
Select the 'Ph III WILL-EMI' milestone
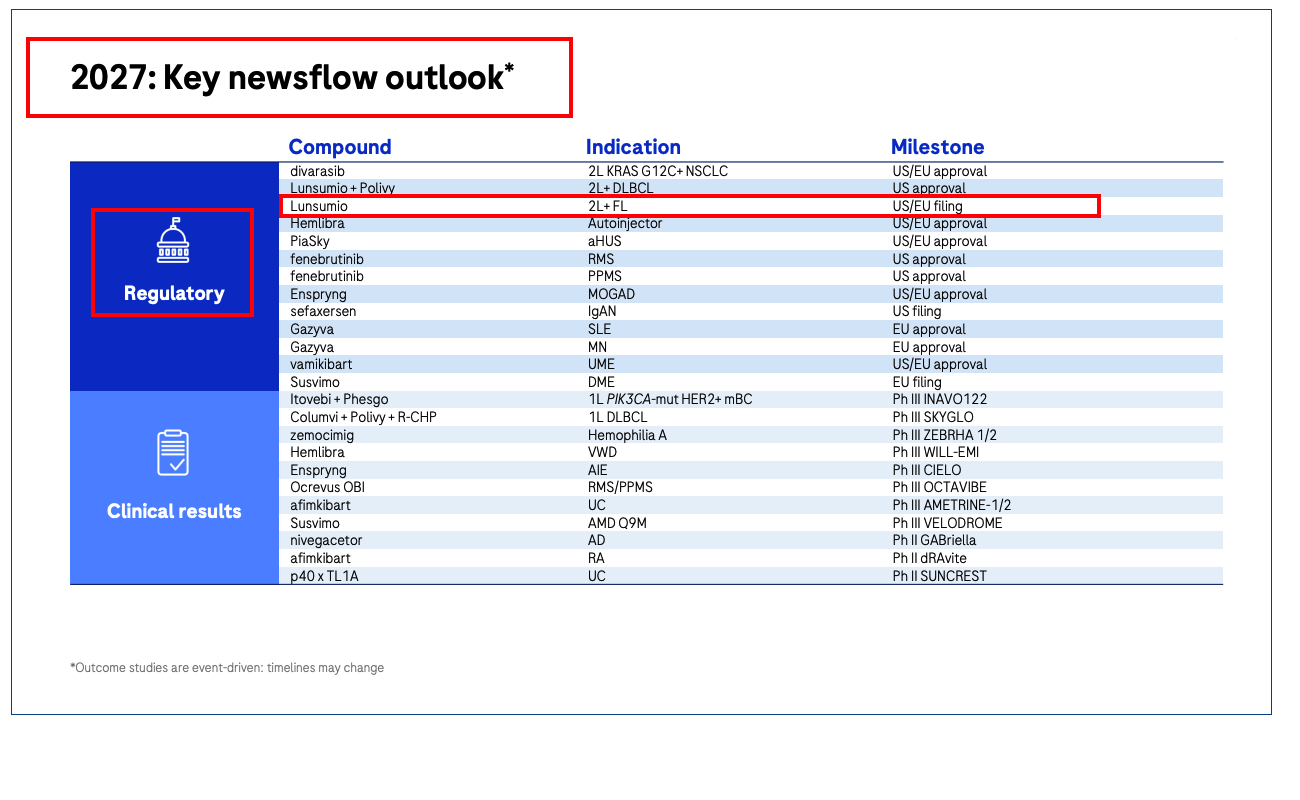pos(936,452)
